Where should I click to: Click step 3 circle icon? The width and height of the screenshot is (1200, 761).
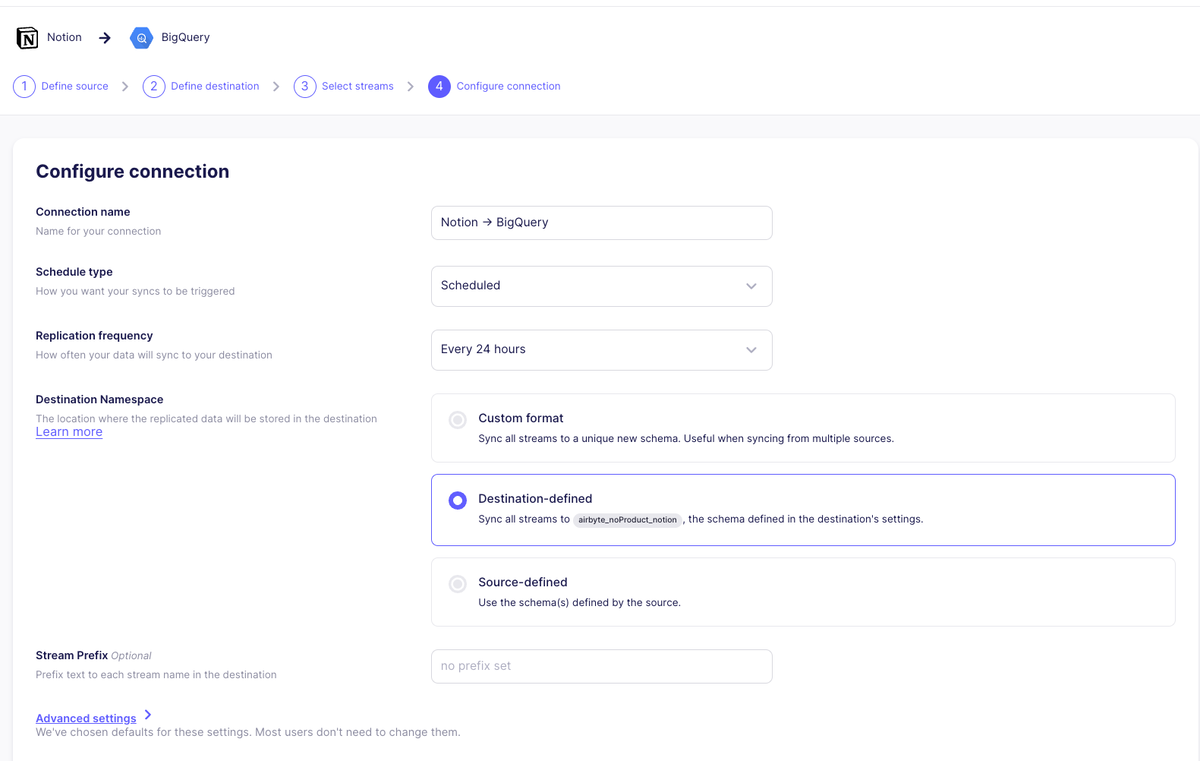click(x=305, y=86)
